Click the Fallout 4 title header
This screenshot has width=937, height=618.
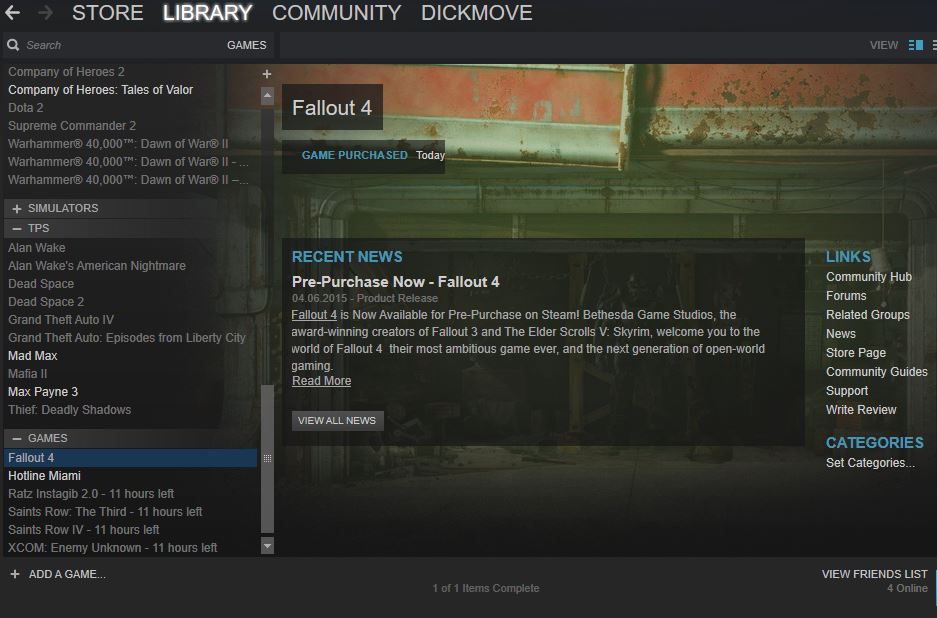332,108
